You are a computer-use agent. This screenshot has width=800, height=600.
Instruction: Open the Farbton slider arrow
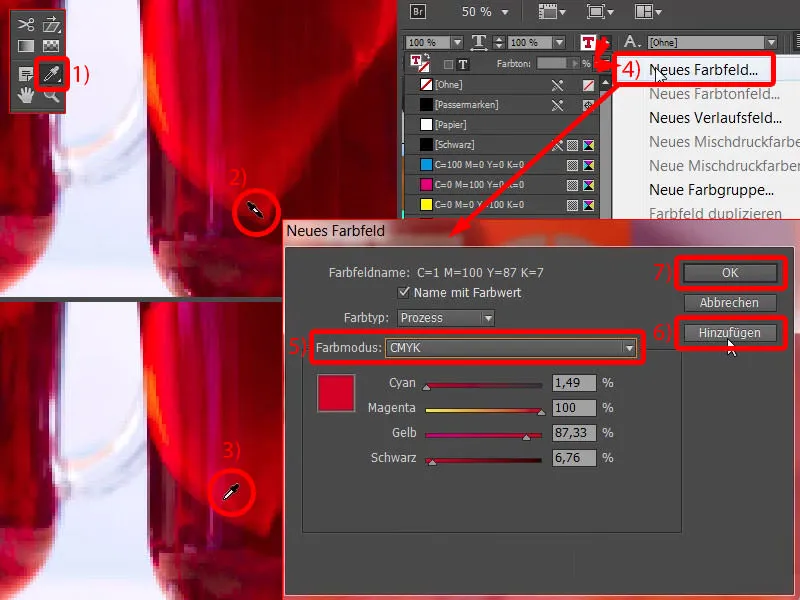tap(575, 63)
